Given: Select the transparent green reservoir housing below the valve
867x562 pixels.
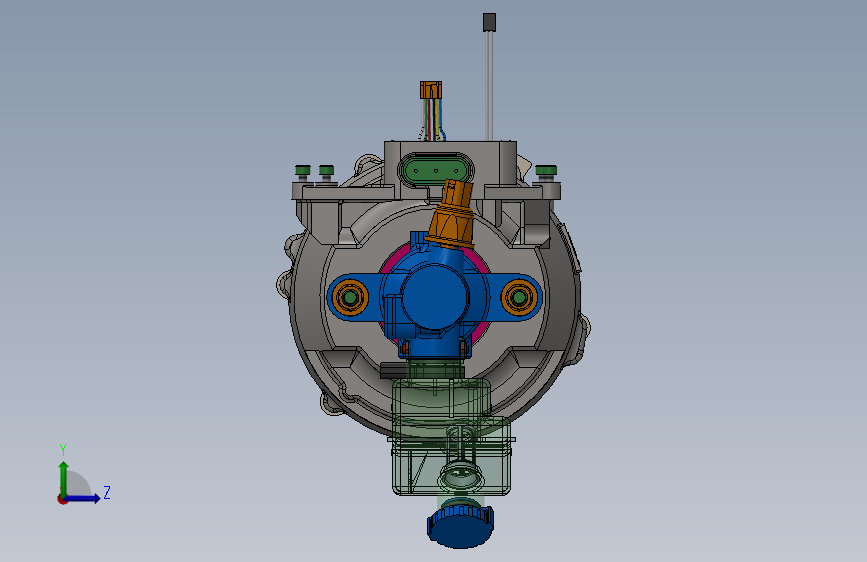Looking at the screenshot, I should 451,437.
